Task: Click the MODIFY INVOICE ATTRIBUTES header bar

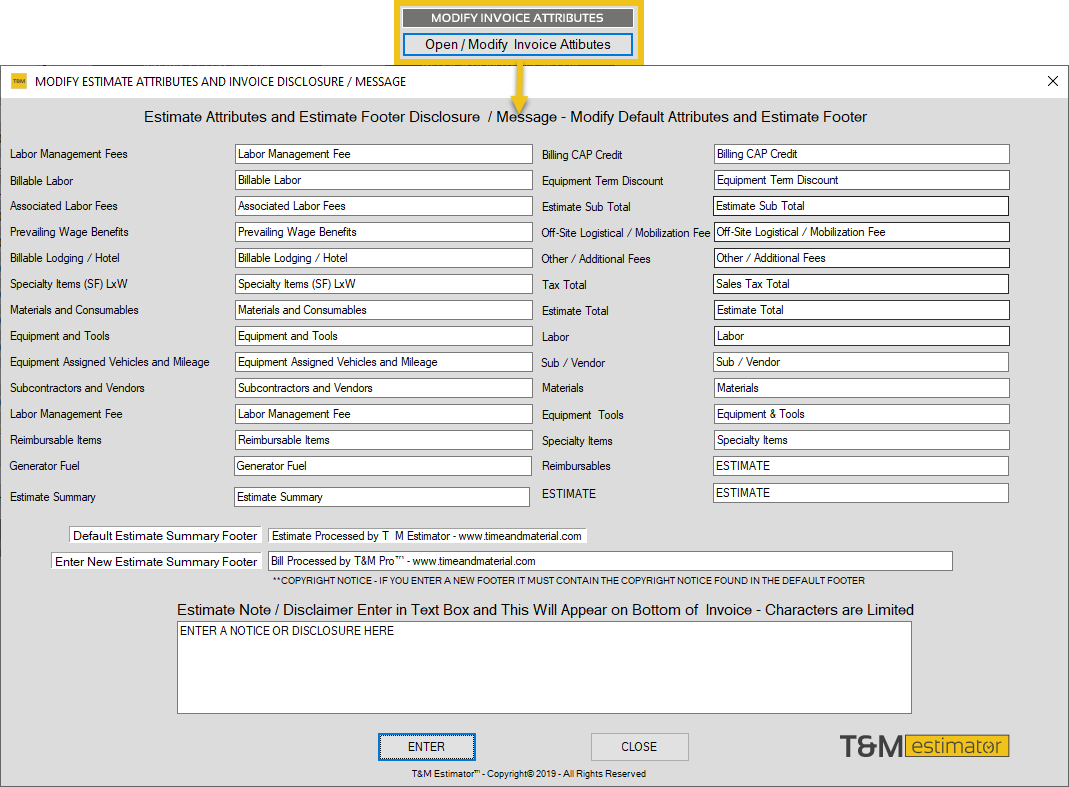Action: (x=517, y=18)
